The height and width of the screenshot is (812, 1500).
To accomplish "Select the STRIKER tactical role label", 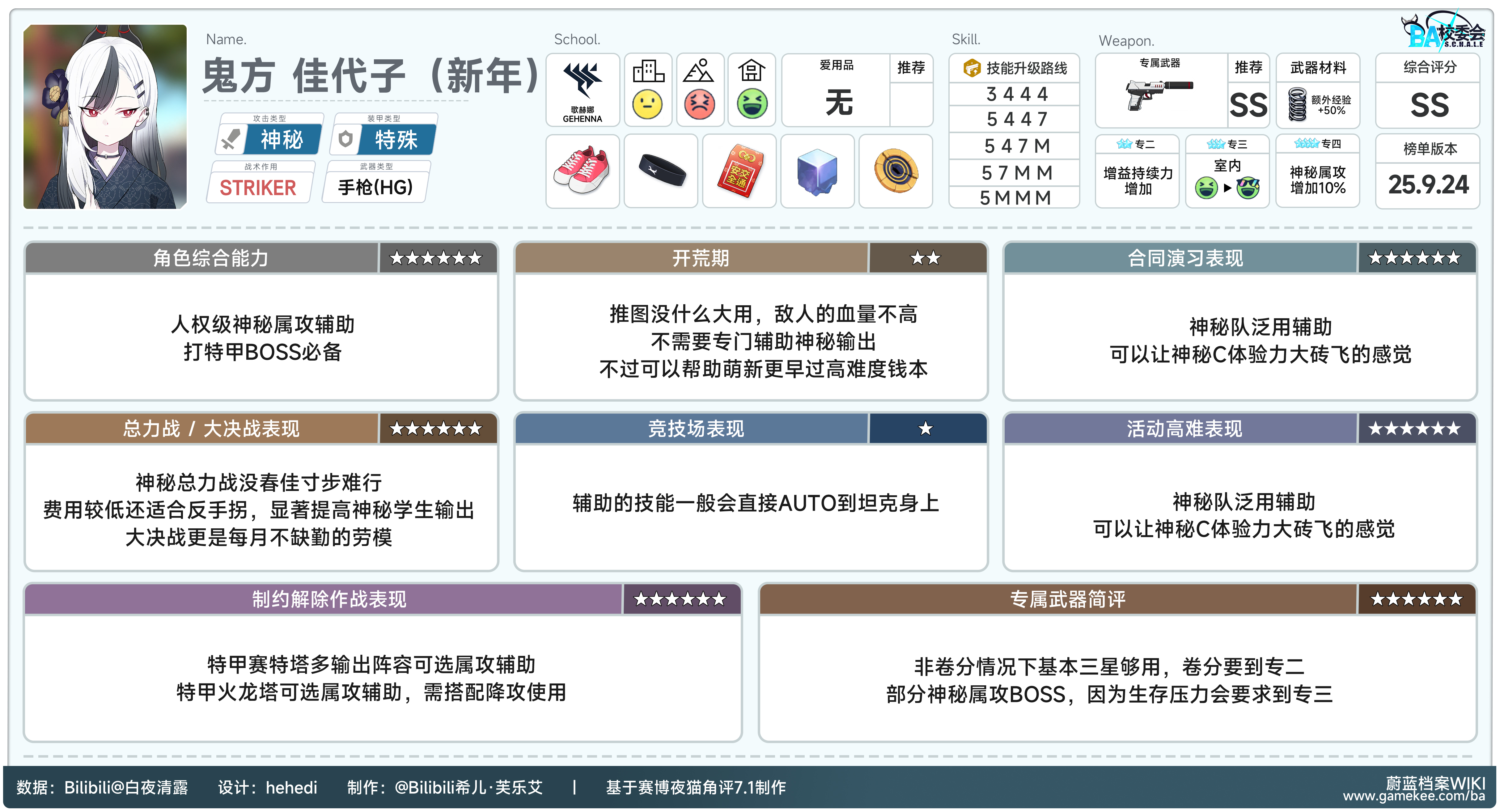I will click(257, 188).
